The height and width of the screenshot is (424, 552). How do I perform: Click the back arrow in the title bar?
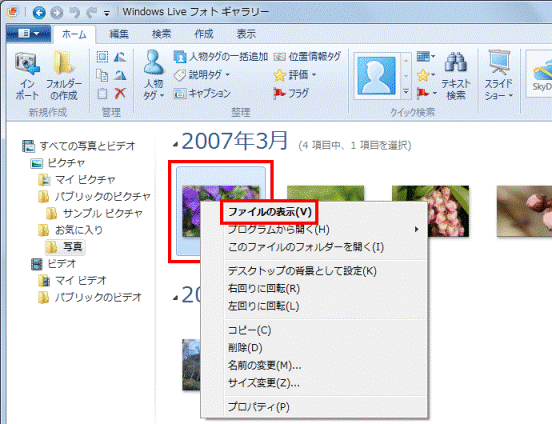point(39,13)
